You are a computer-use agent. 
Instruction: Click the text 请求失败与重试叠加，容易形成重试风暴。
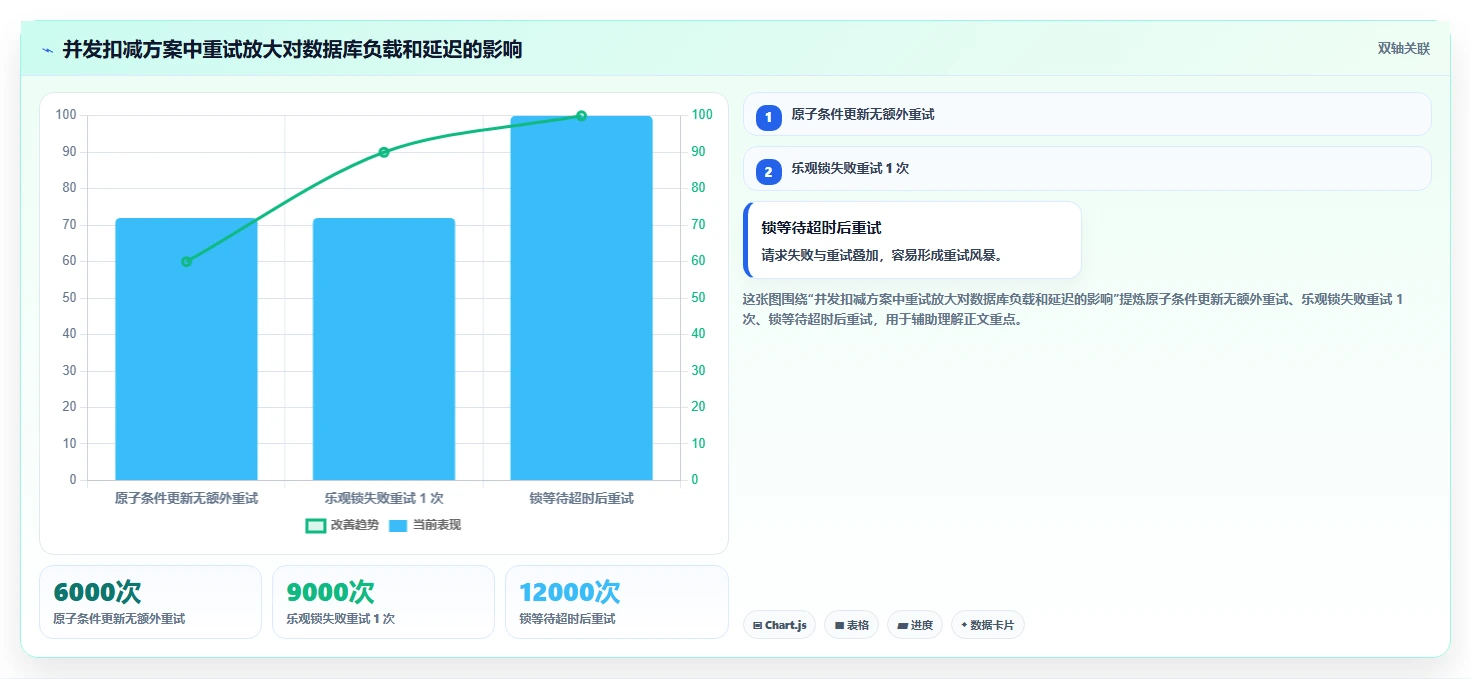point(882,255)
